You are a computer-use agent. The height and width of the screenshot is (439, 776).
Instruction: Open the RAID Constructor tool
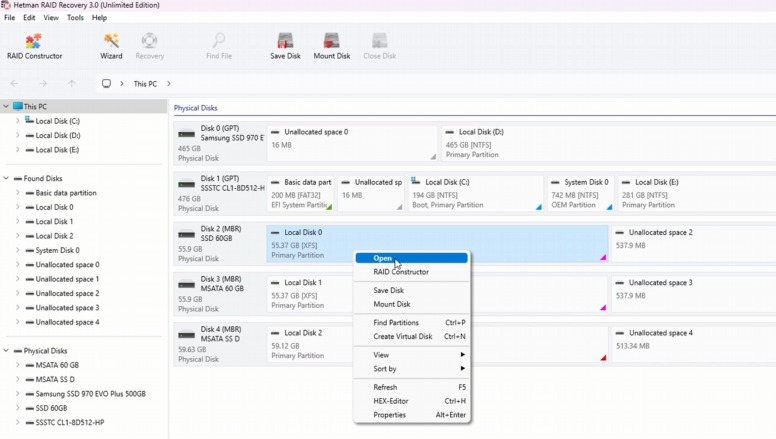click(x=34, y=47)
